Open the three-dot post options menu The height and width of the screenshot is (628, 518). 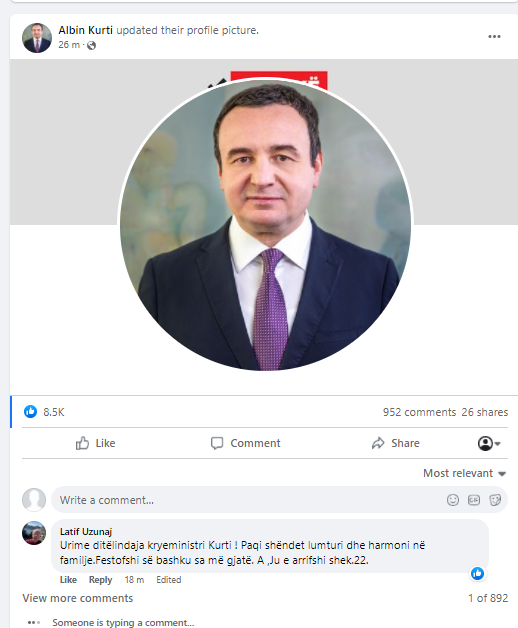point(494,36)
